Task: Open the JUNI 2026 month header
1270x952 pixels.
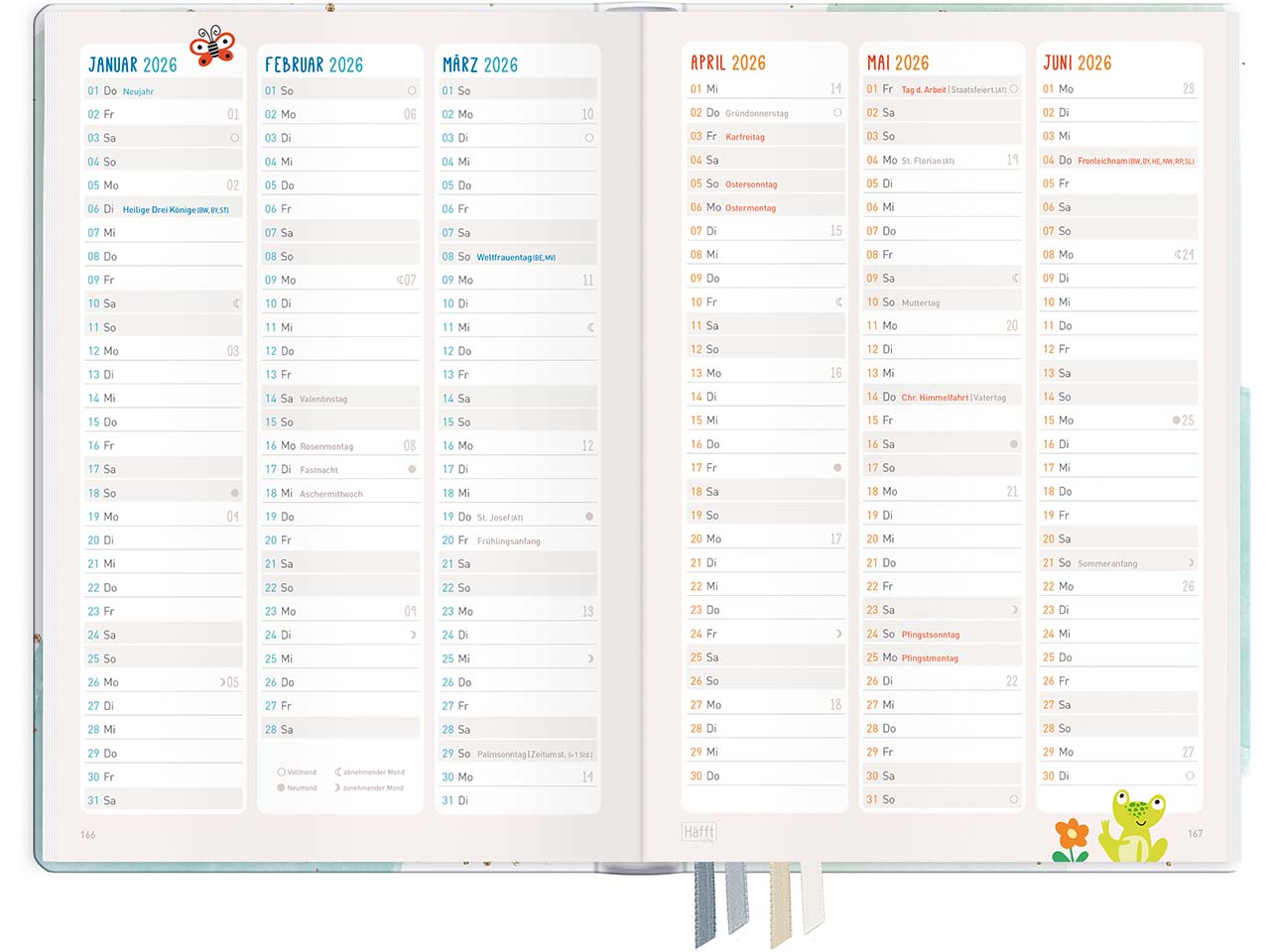Action: click(1077, 63)
